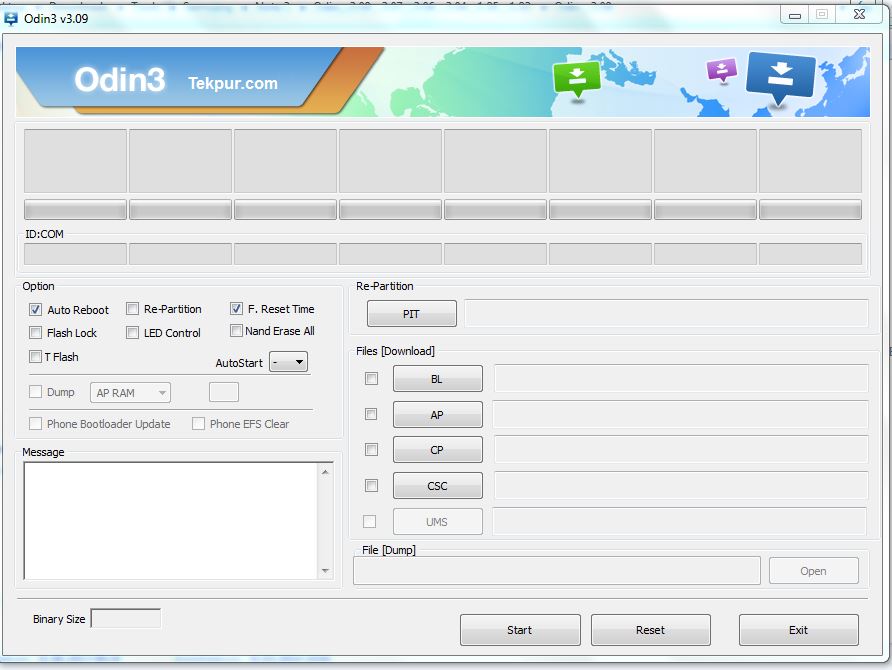Click the Tekpur.com text in the banner
Screen dimensions: 892x670
tap(233, 83)
